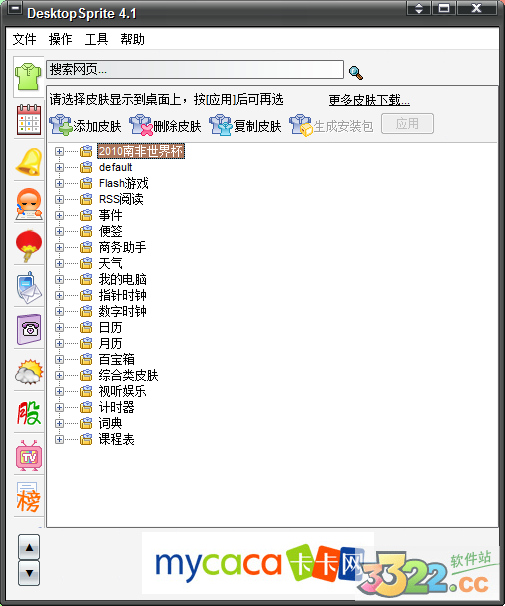Expand the Flash游戏 tree node

point(59,183)
